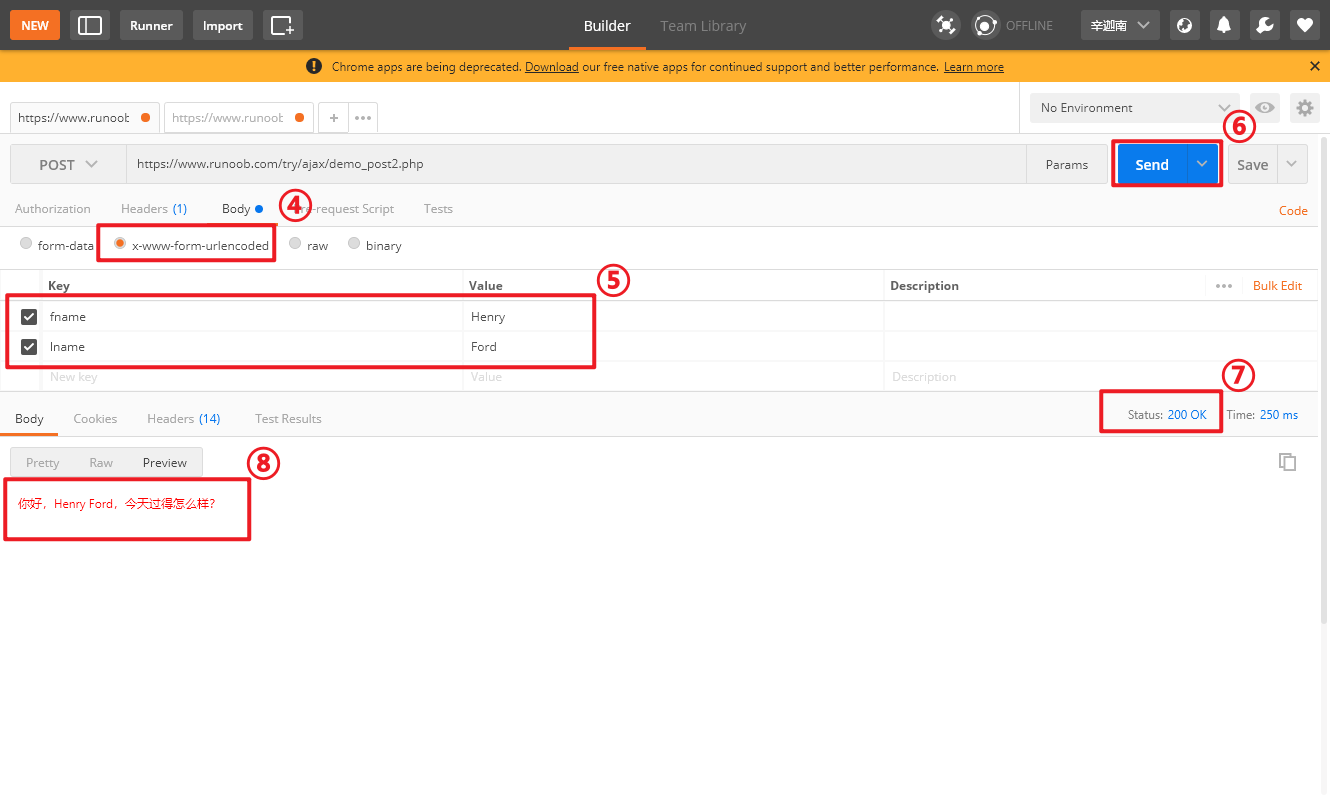Open the Runner button
Screen dimensions: 1330x798
coord(151,25)
